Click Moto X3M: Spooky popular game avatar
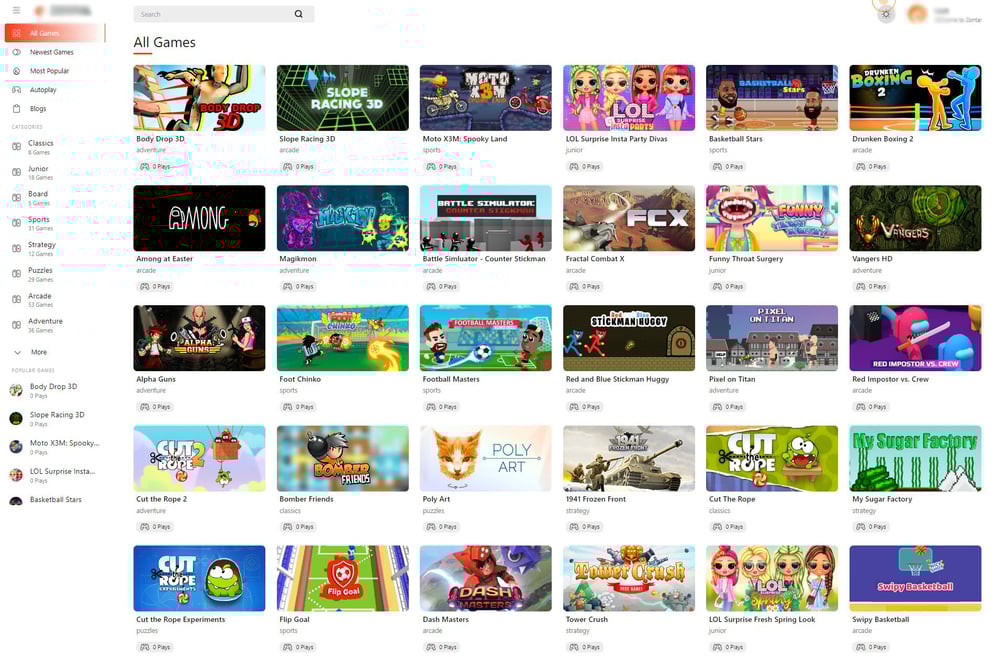Screen dimensions: 1005x657 (16, 447)
